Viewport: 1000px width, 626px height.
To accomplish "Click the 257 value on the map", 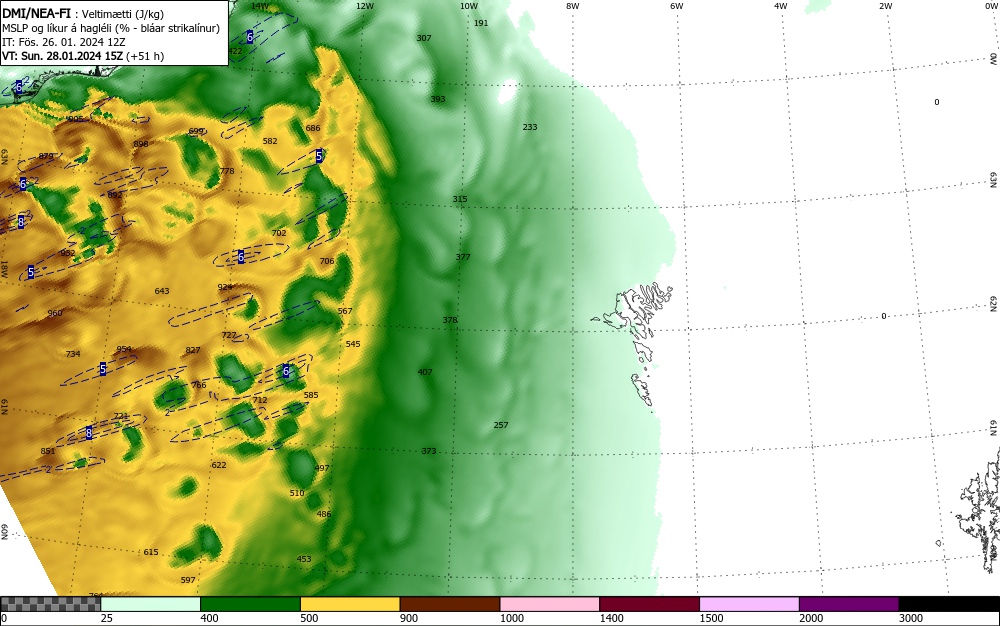I will coord(501,425).
